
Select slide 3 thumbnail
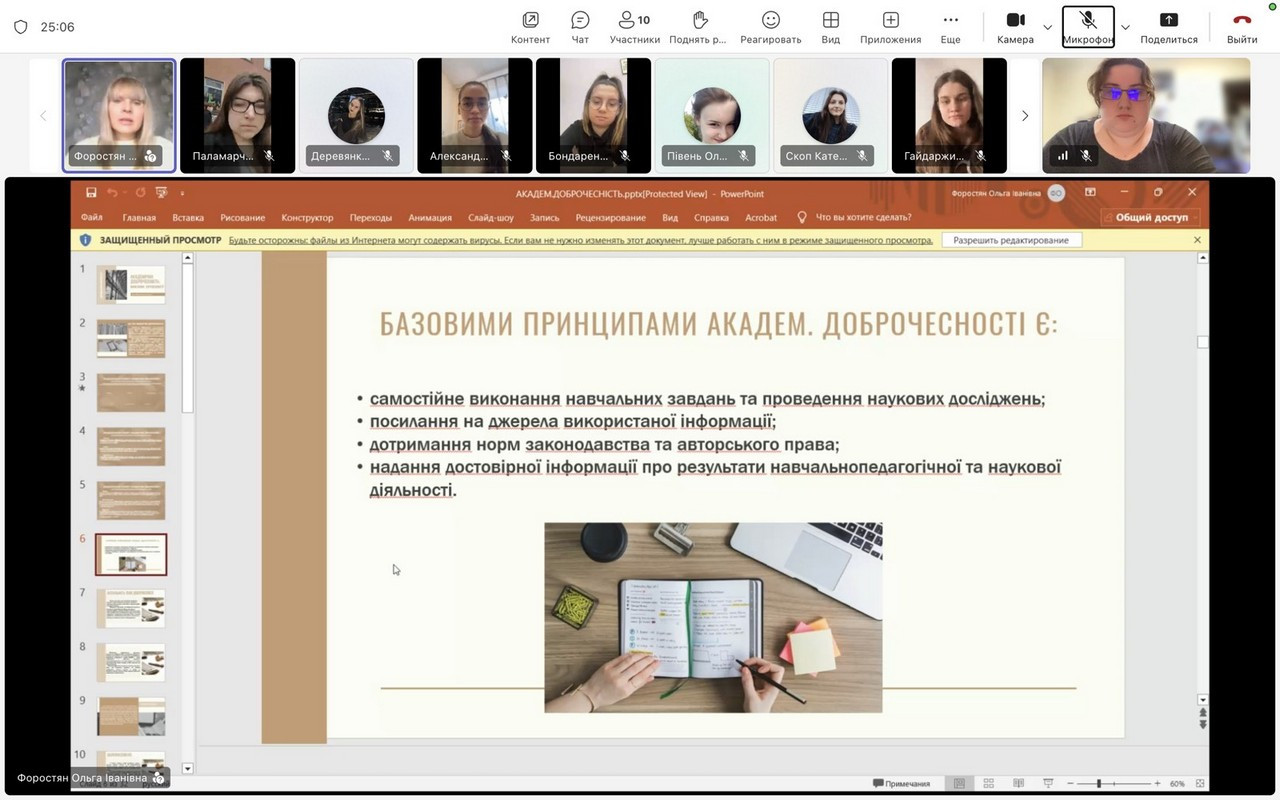131,392
